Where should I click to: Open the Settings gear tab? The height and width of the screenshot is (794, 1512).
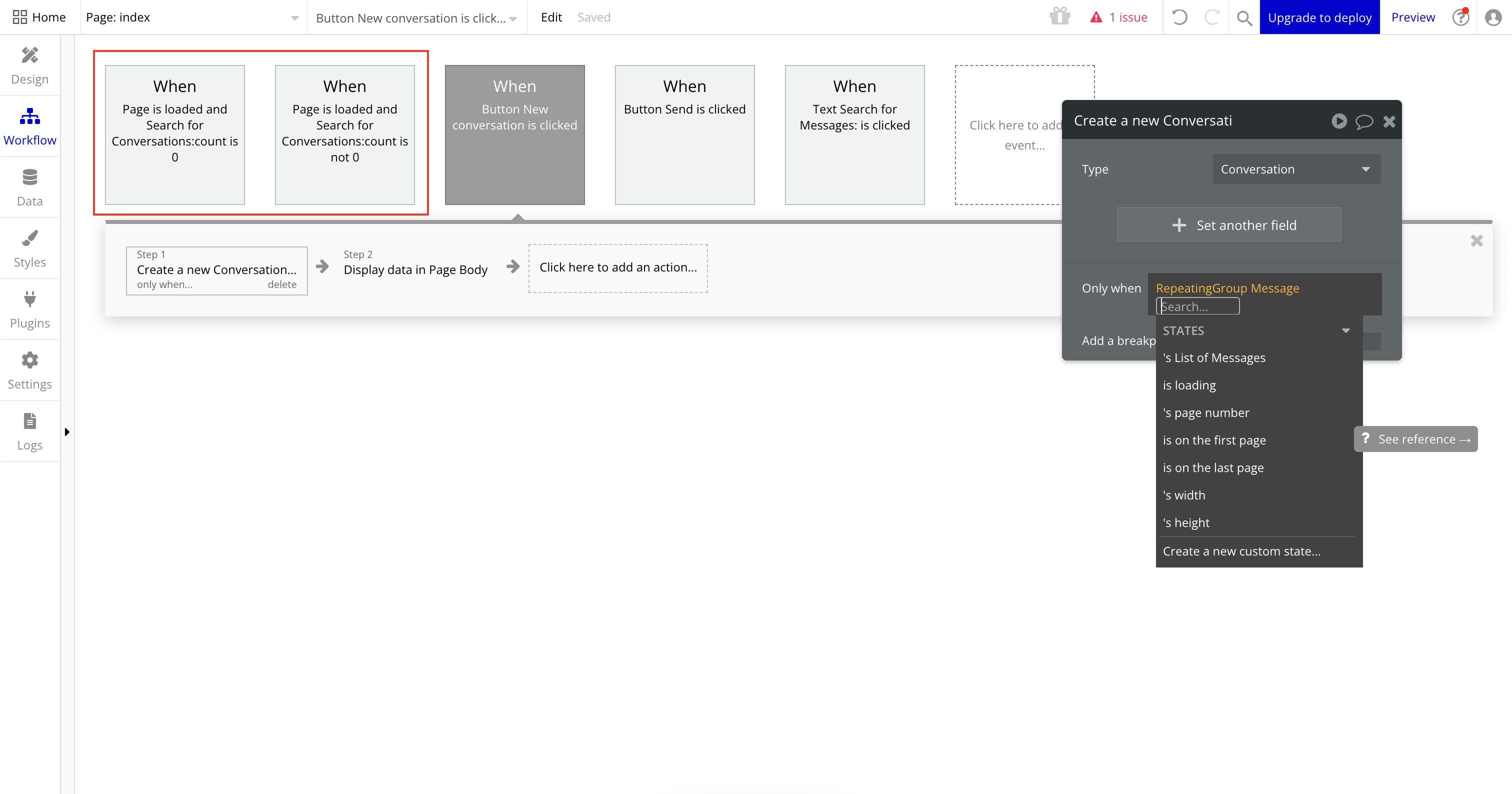[x=29, y=371]
